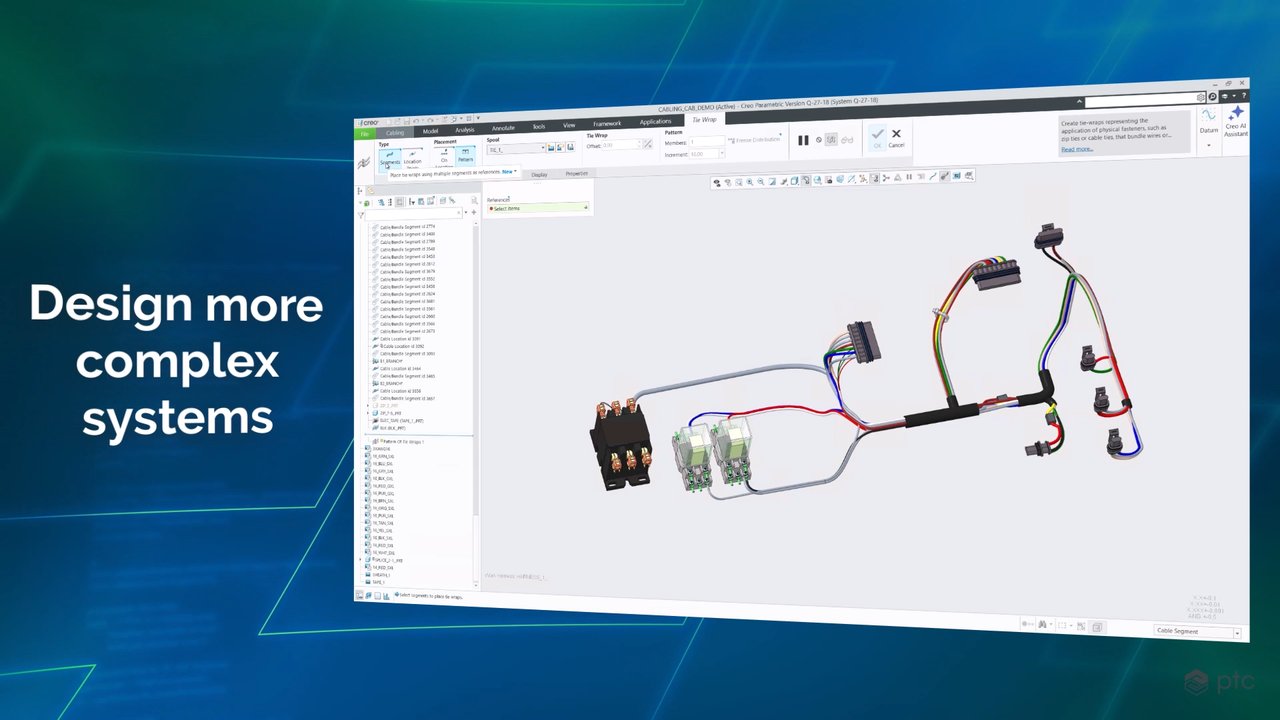The height and width of the screenshot is (720, 1280).
Task: Click the Save icon in quick access
Action: coord(408,120)
